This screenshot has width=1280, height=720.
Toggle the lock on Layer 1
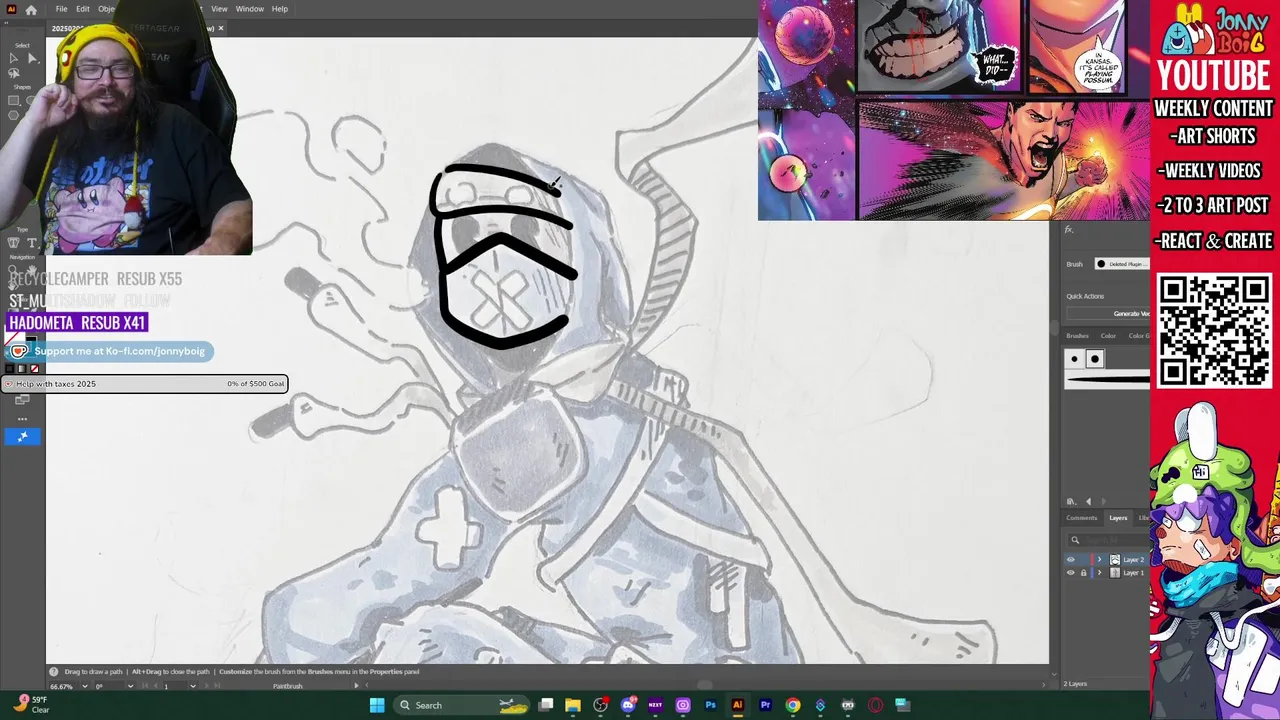(1083, 573)
